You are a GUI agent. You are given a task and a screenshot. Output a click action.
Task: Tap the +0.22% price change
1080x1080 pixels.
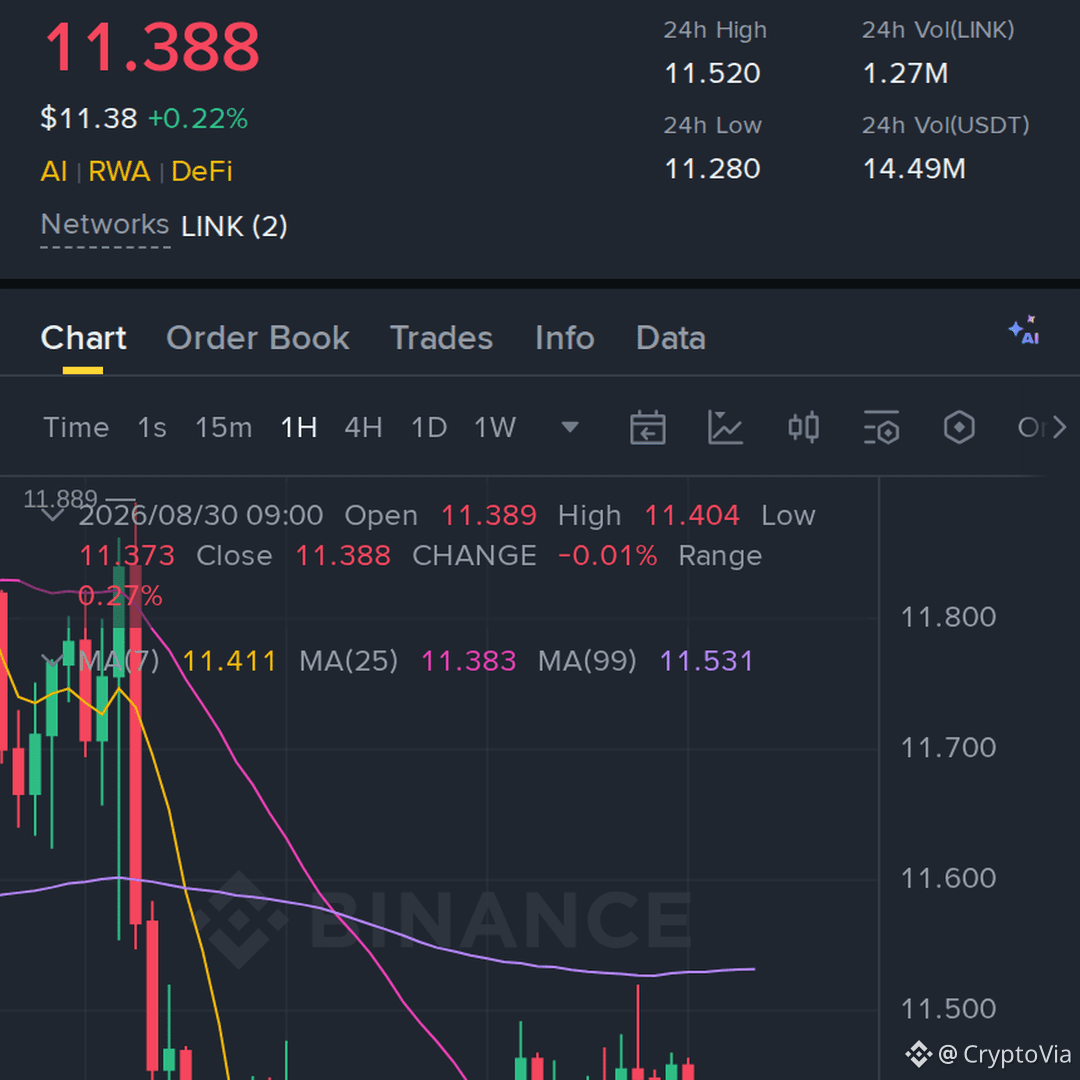[198, 118]
